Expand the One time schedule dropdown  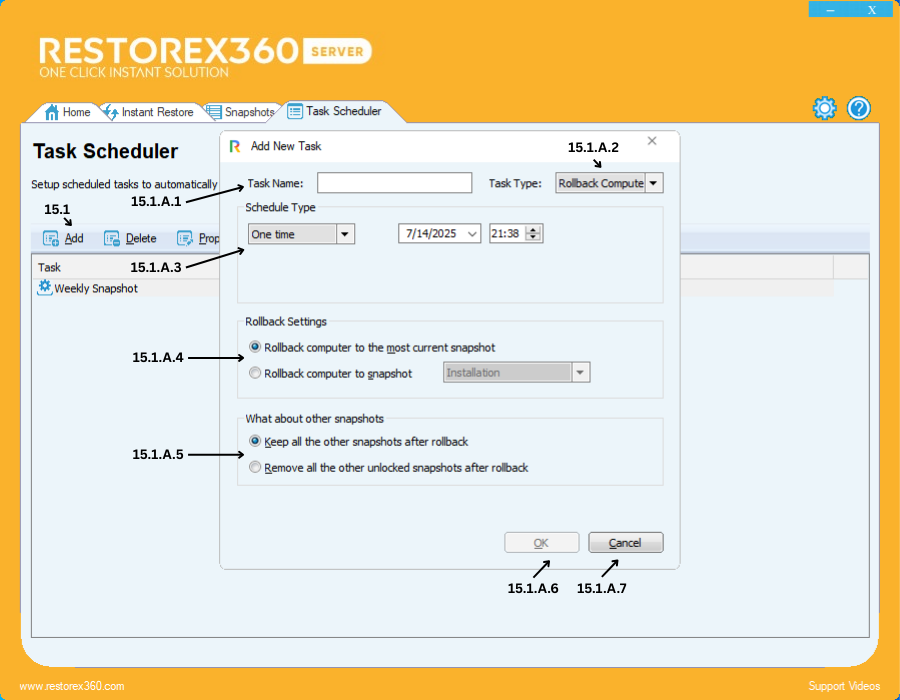345,234
